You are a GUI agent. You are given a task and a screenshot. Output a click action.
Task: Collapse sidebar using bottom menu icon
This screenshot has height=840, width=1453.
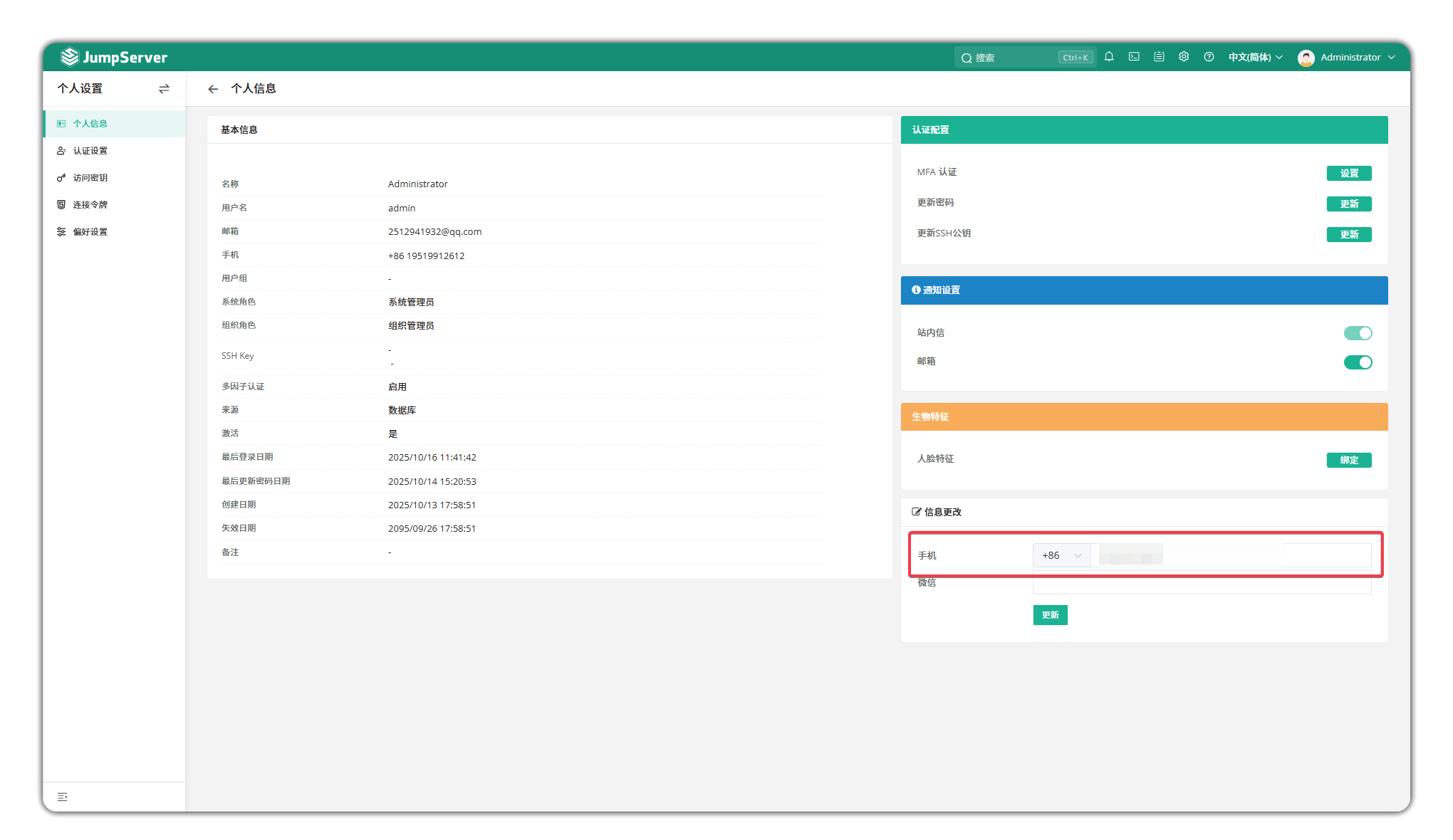[63, 797]
